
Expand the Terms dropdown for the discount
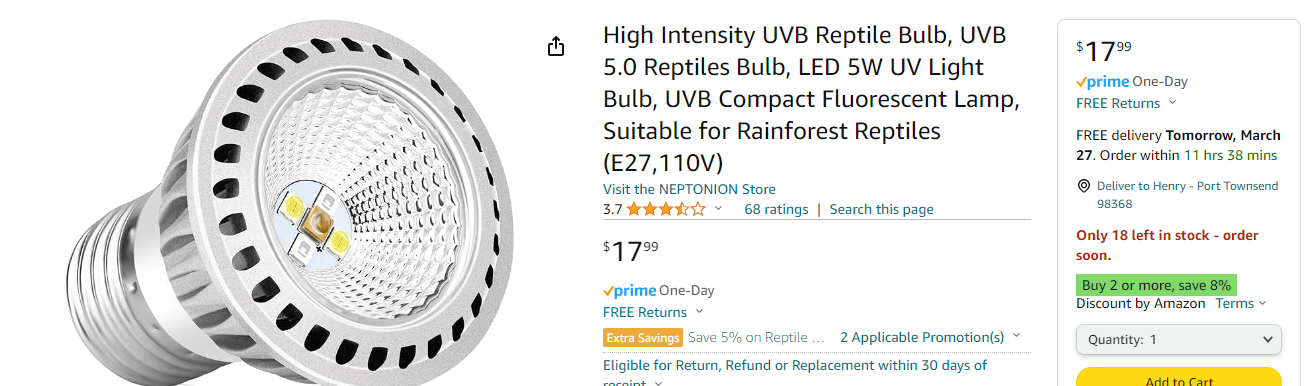click(1241, 303)
